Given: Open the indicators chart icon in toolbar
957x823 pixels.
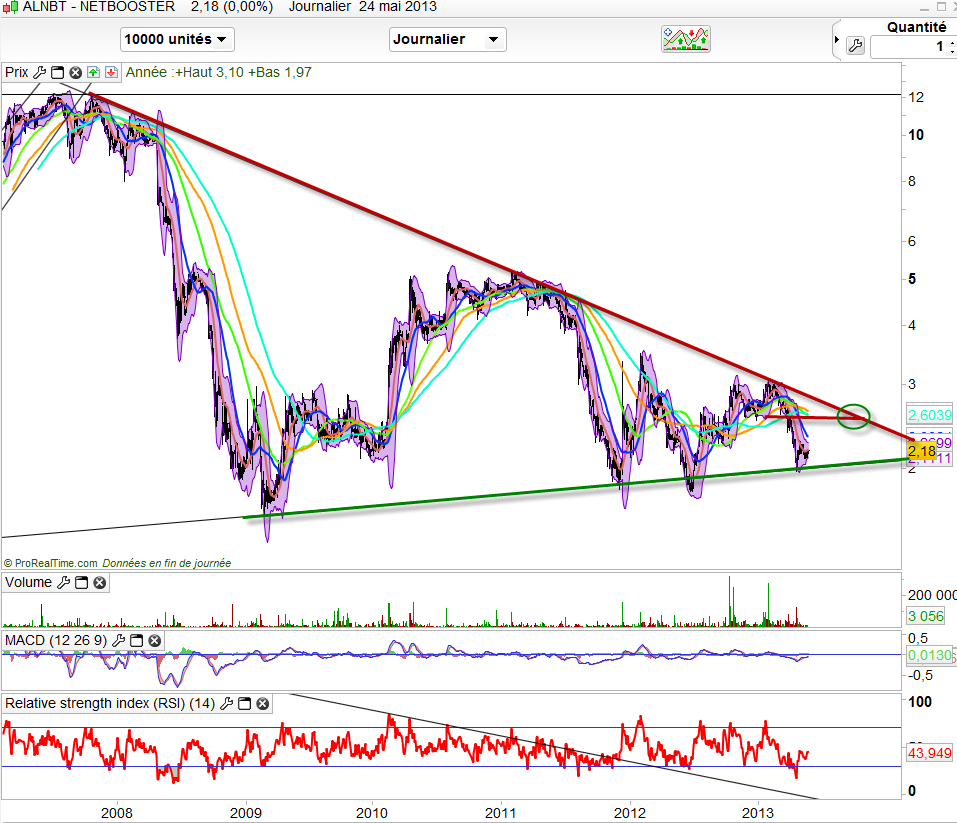Looking at the screenshot, I should click(x=686, y=39).
